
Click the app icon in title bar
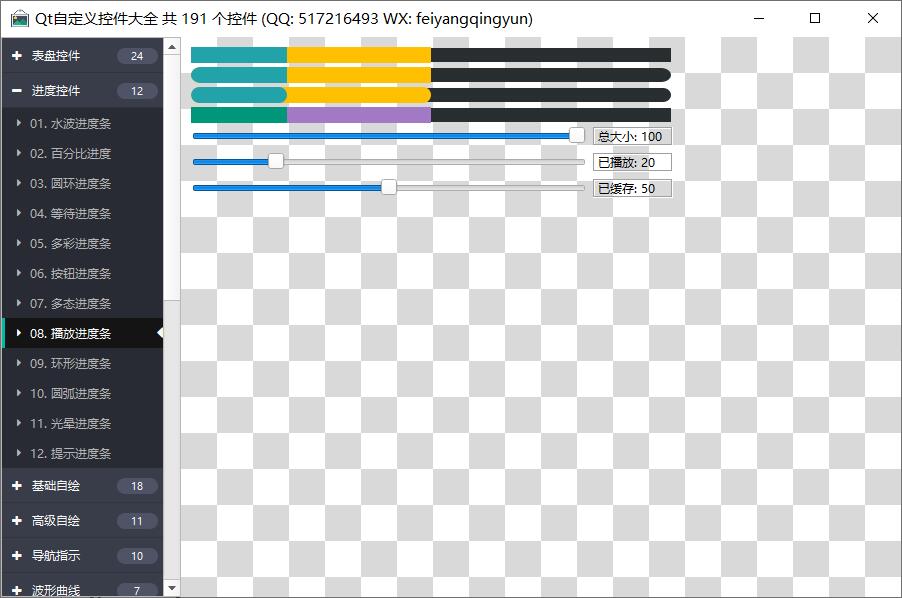[x=19, y=19]
